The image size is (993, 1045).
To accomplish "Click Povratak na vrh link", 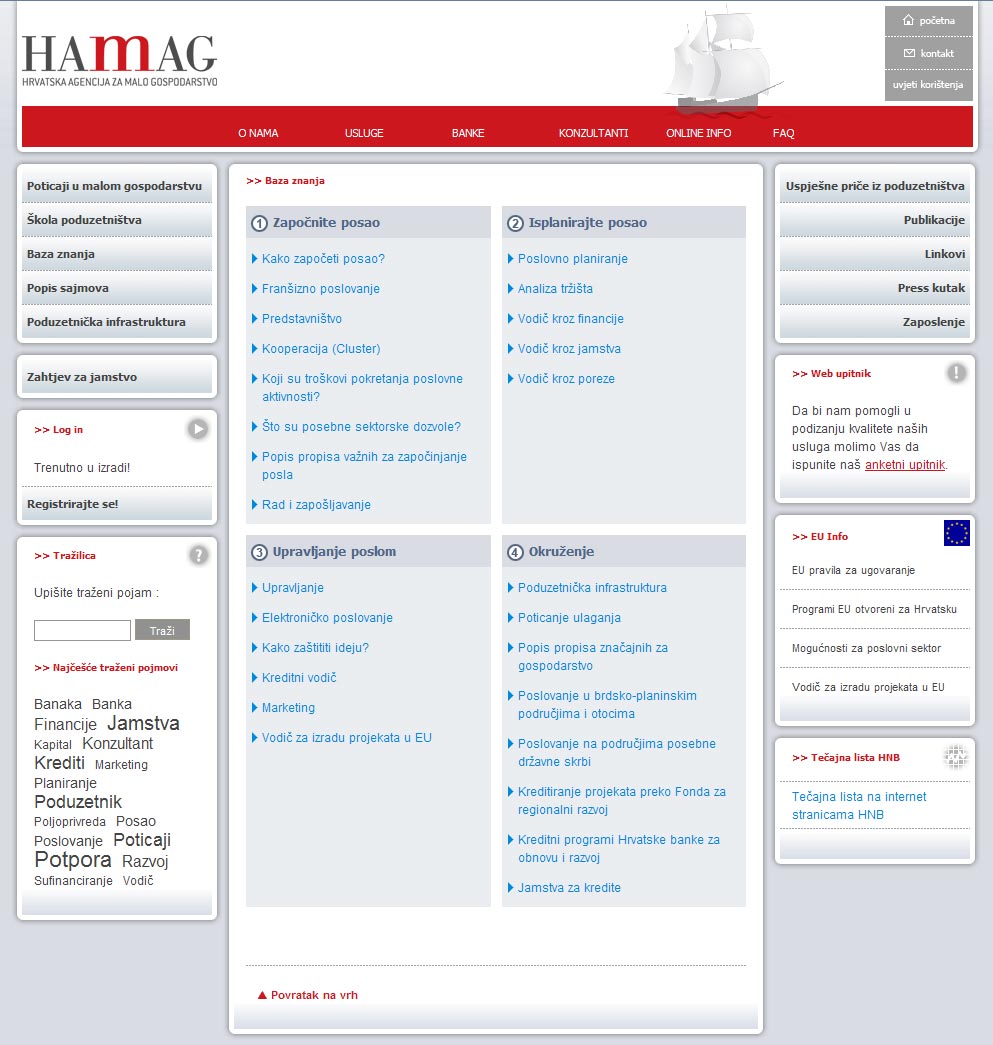I will [x=313, y=995].
